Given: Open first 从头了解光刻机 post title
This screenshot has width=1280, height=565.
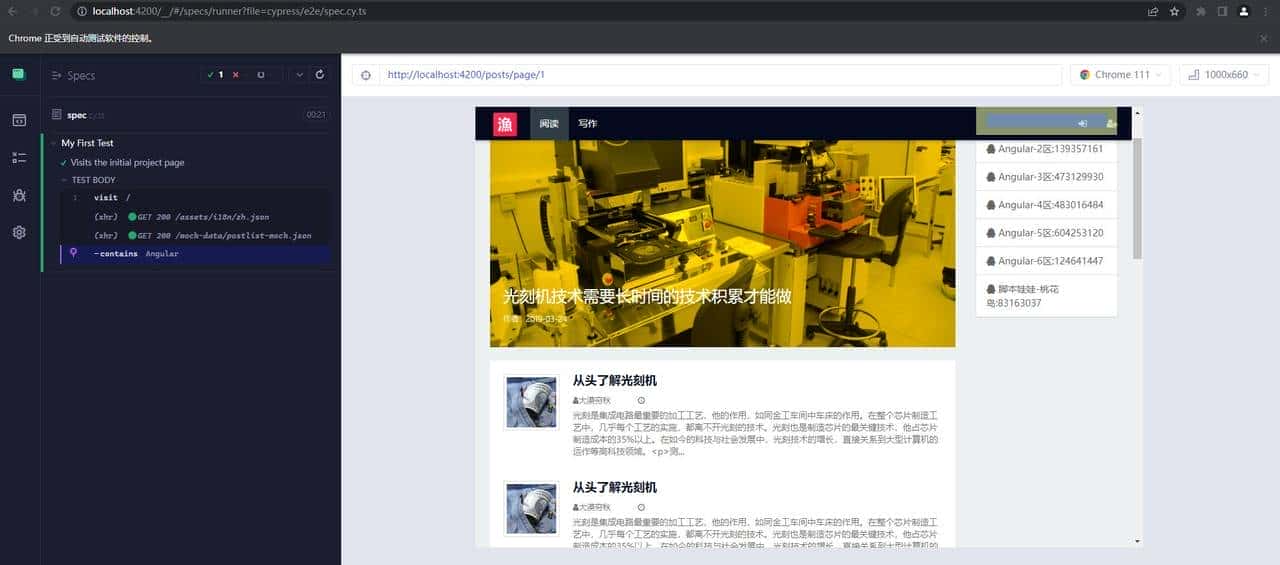Looking at the screenshot, I should pos(614,381).
